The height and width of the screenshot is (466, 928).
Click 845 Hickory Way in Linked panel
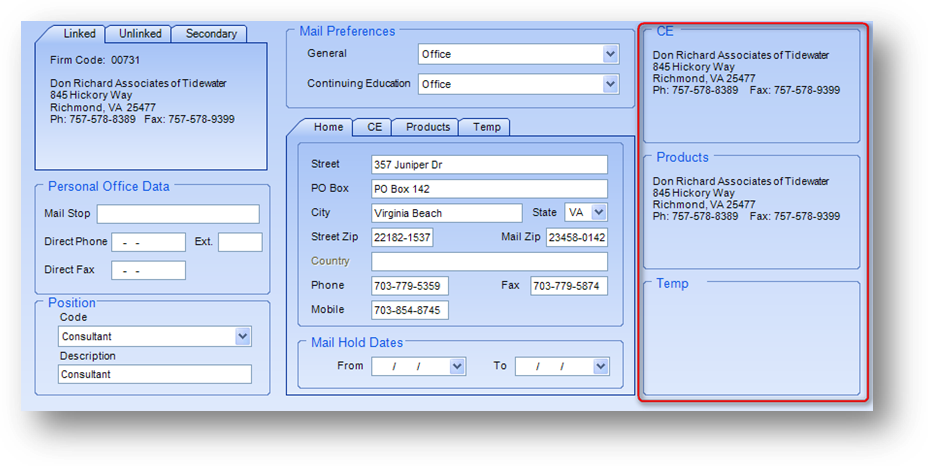[91, 95]
